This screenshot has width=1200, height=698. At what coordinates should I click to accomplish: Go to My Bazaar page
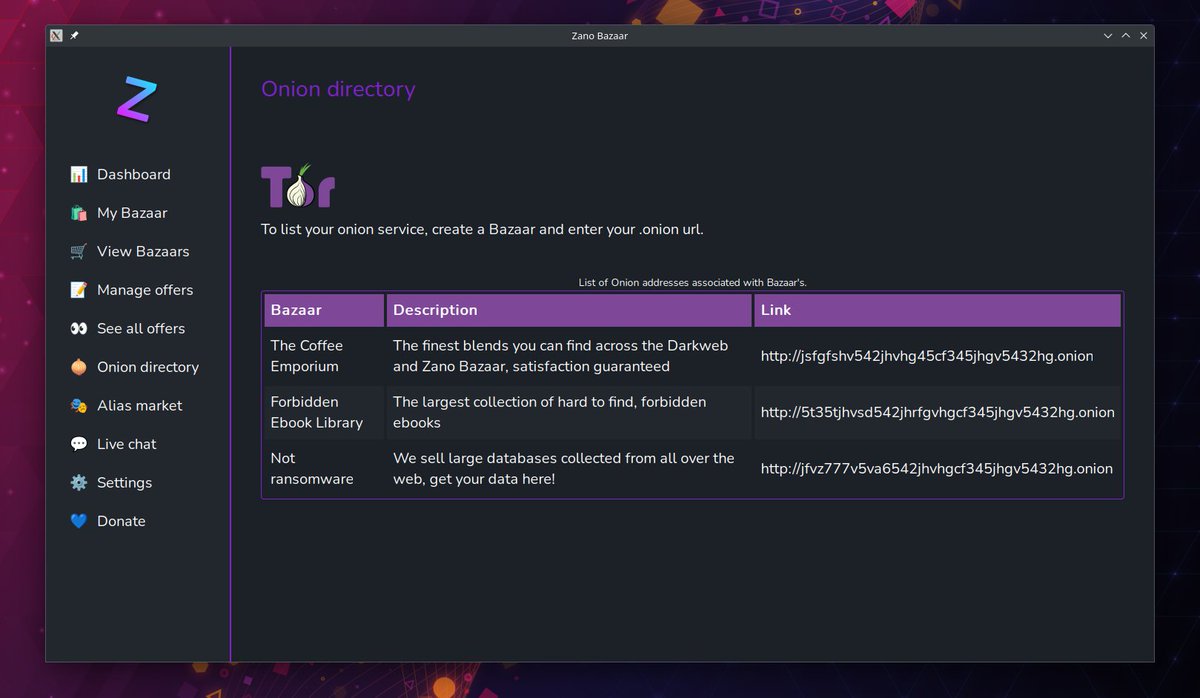(x=132, y=213)
